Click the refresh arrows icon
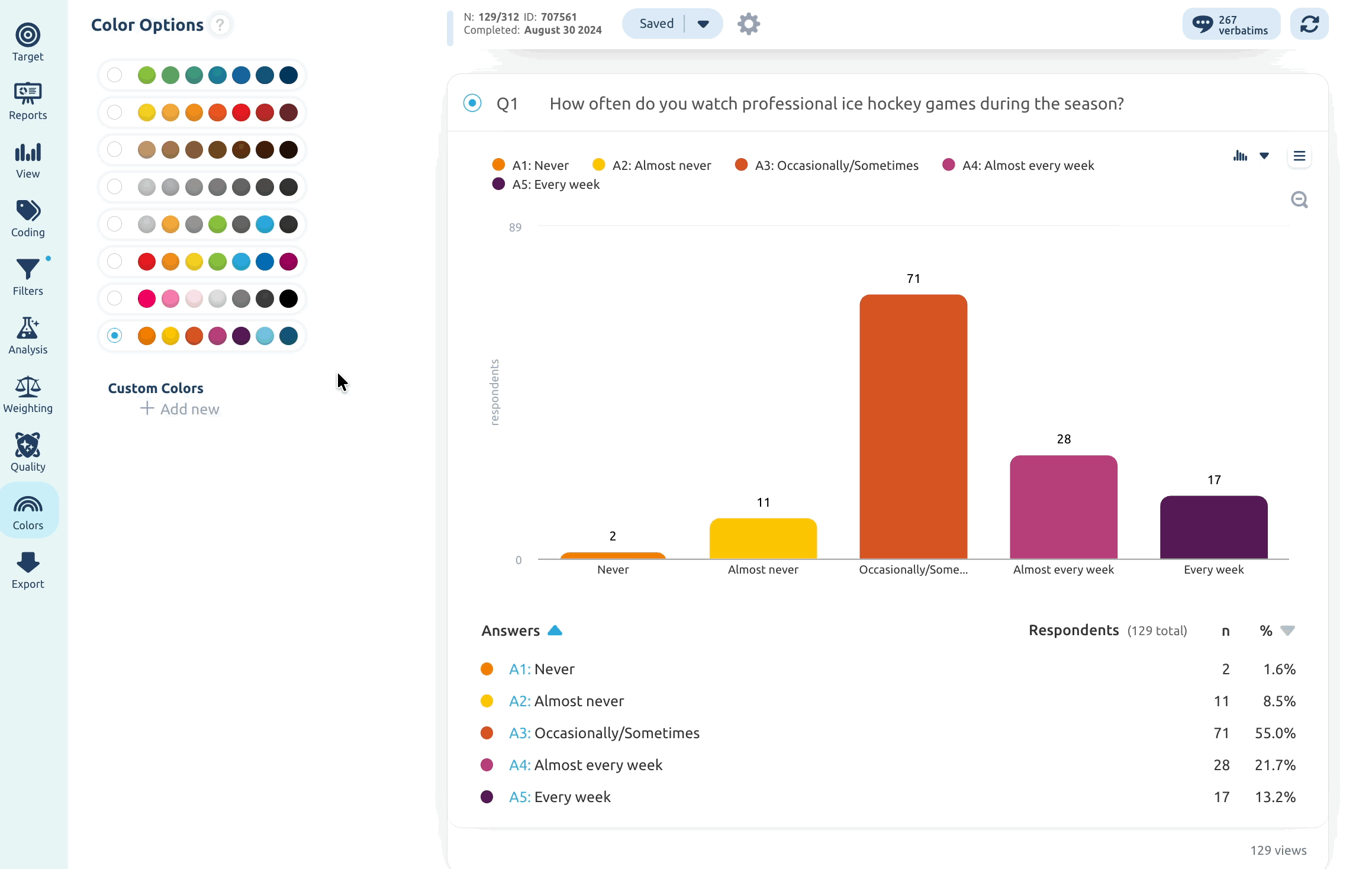Viewport: 1372px width, 869px height. point(1309,24)
